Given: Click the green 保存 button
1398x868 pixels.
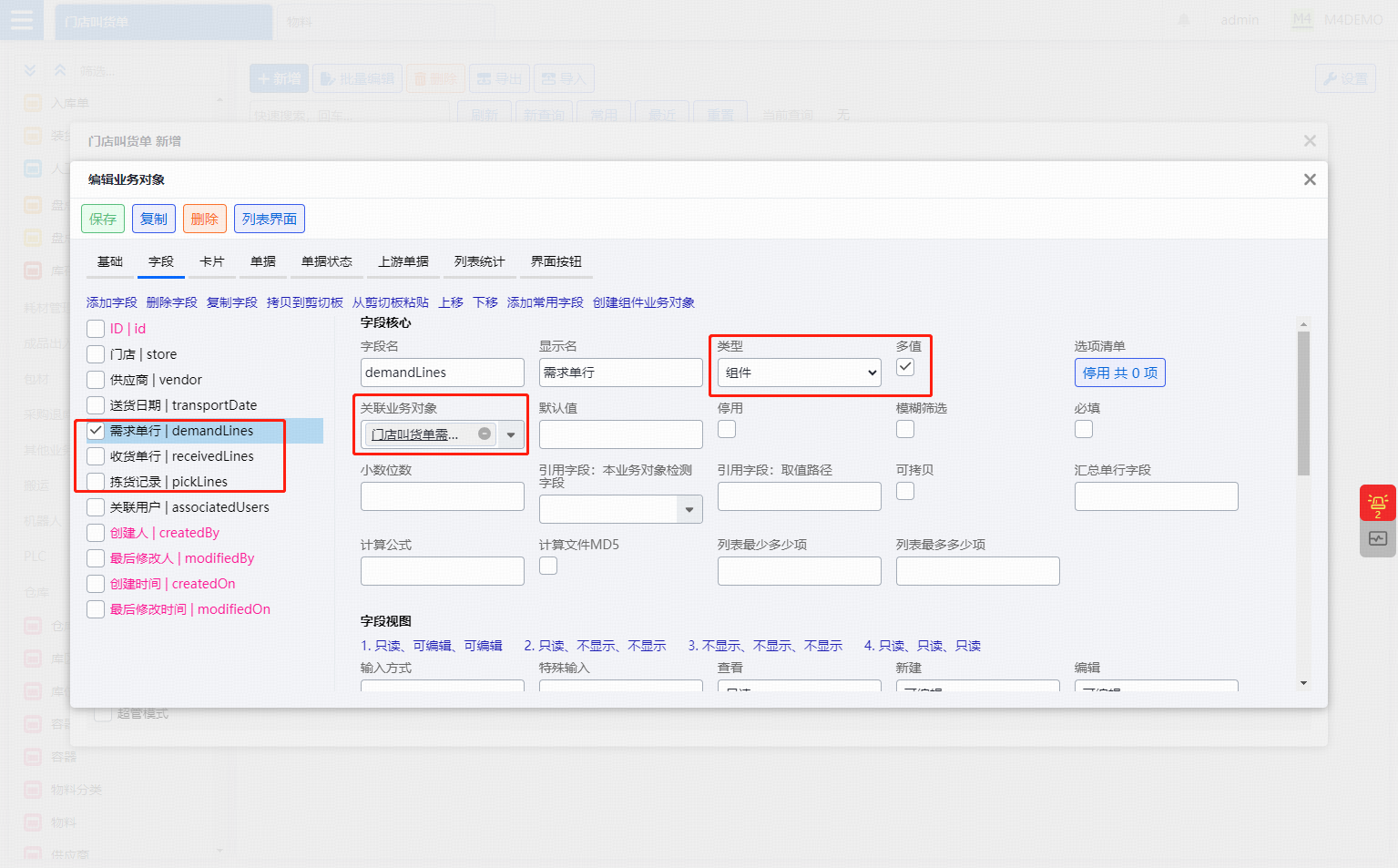Looking at the screenshot, I should pos(103,219).
